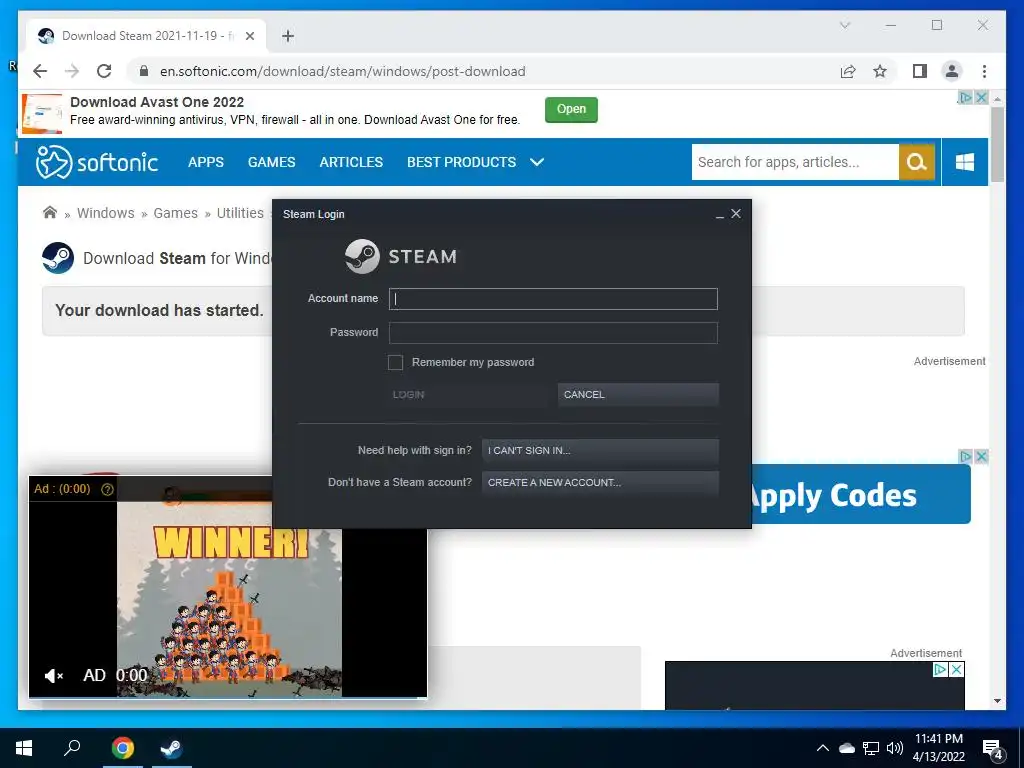Click the Chrome address bar URL
The image size is (1024, 768).
[342, 71]
